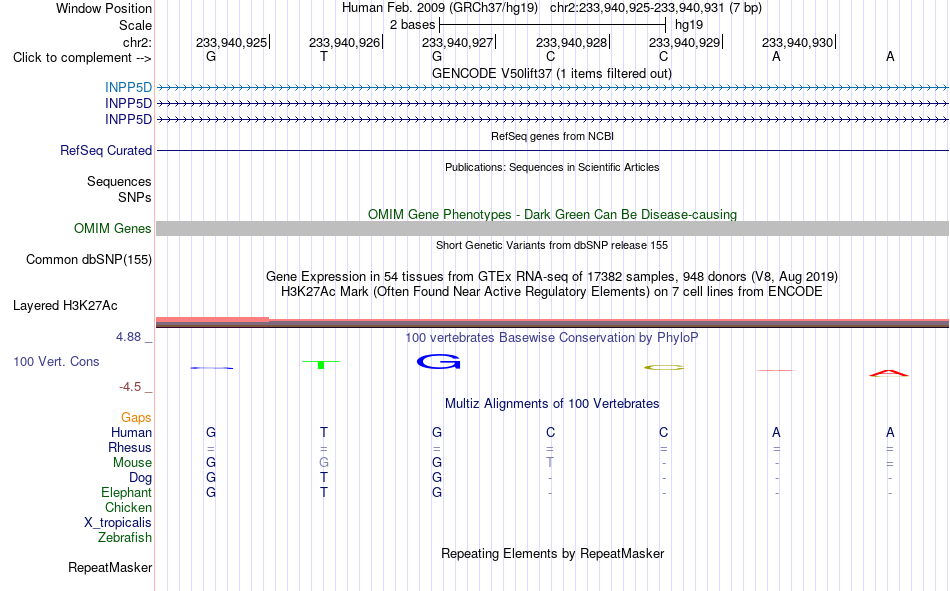950x591 pixels.
Task: Click the Publications: Sequences in Scientific Articles title
Action: pos(552,167)
